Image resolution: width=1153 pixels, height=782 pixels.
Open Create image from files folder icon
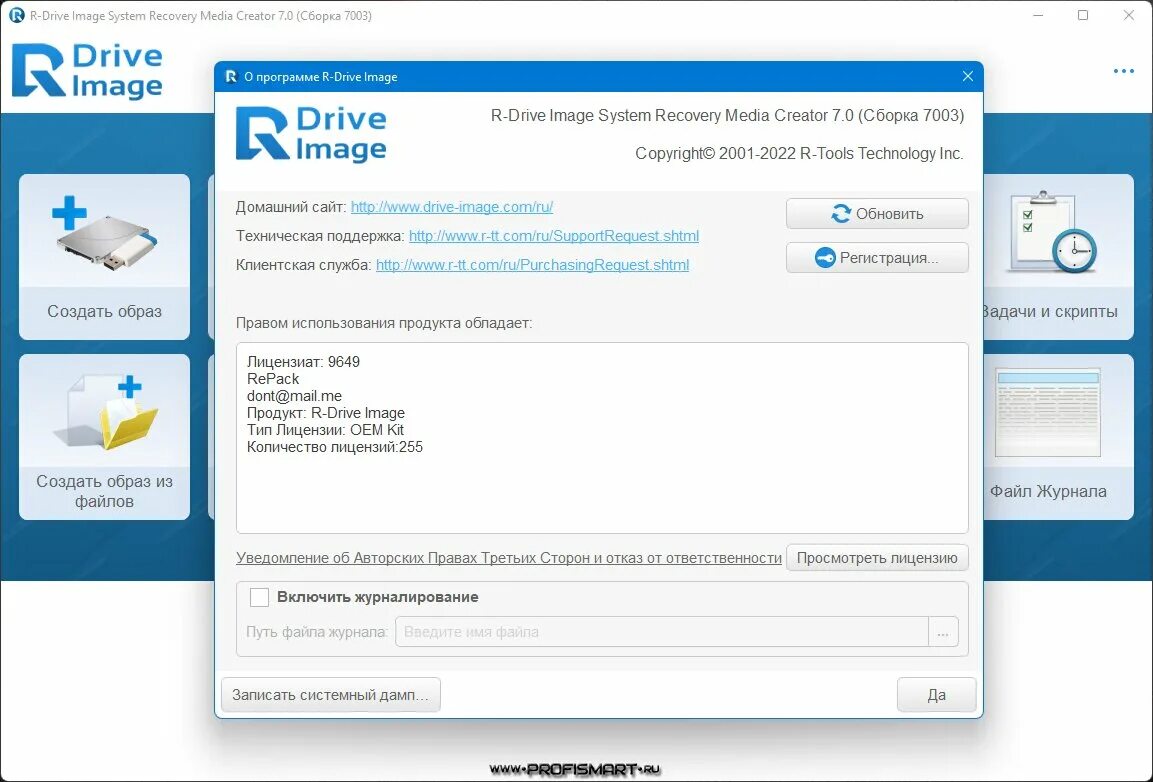107,412
